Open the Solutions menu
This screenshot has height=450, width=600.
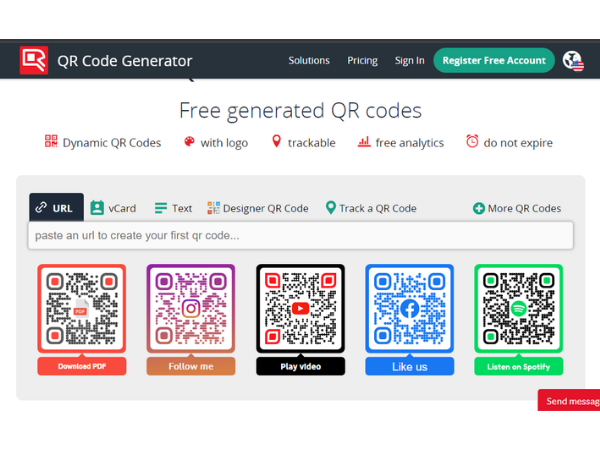click(x=309, y=60)
